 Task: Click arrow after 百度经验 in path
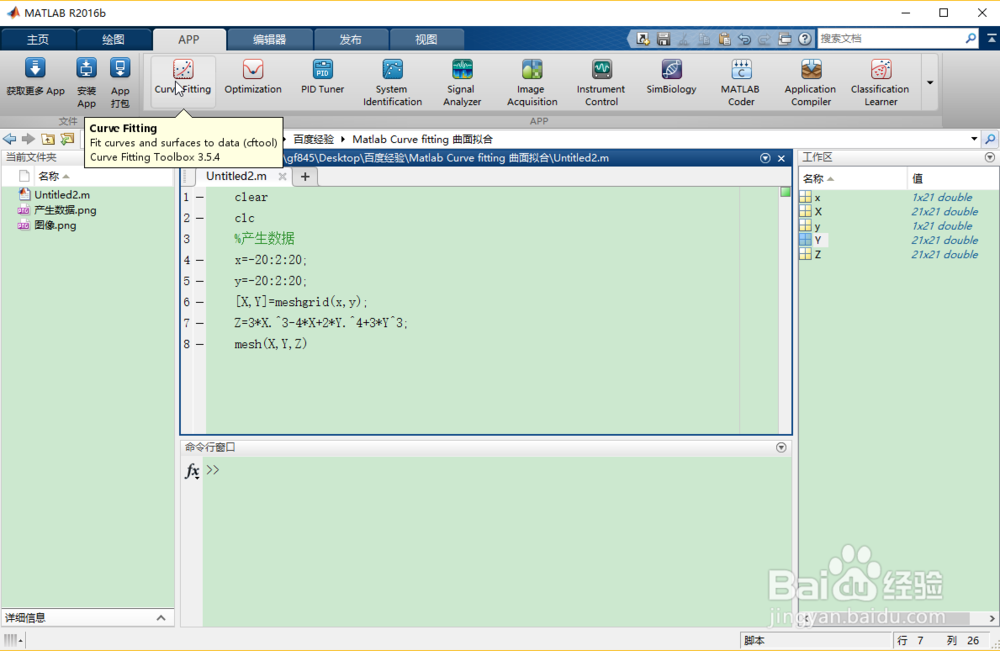point(342,139)
